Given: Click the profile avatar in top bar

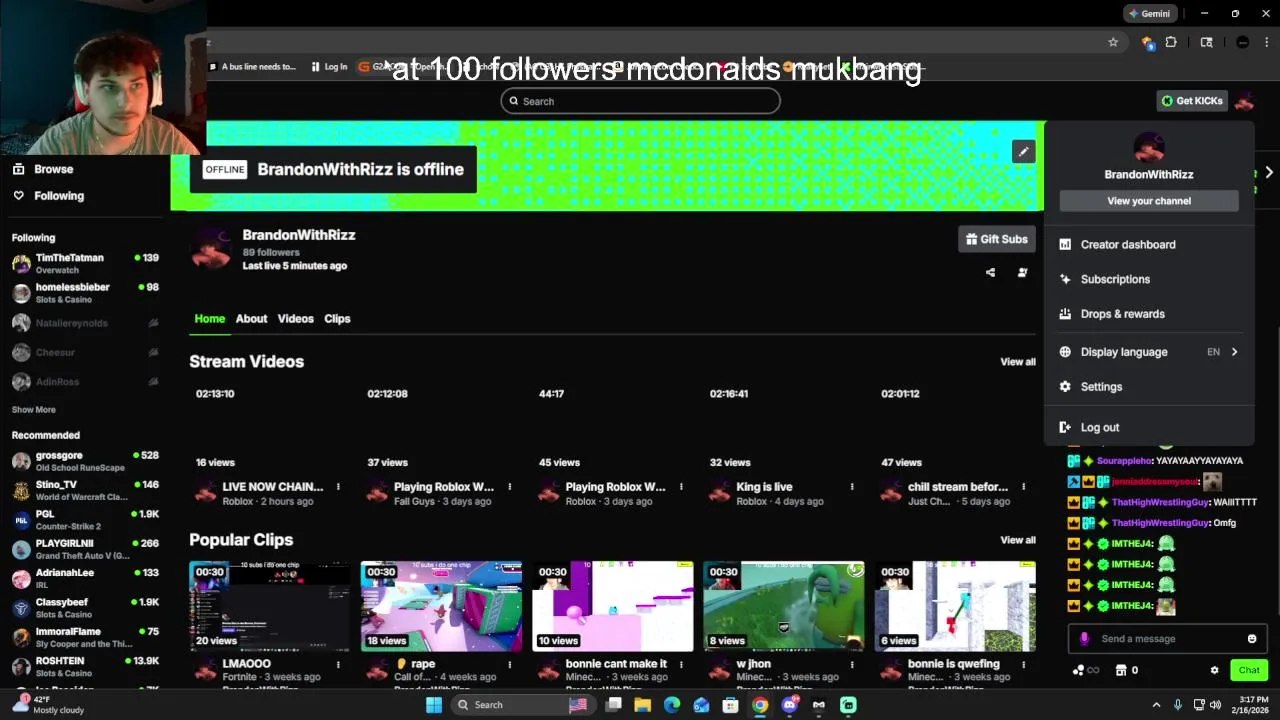Looking at the screenshot, I should point(1244,101).
